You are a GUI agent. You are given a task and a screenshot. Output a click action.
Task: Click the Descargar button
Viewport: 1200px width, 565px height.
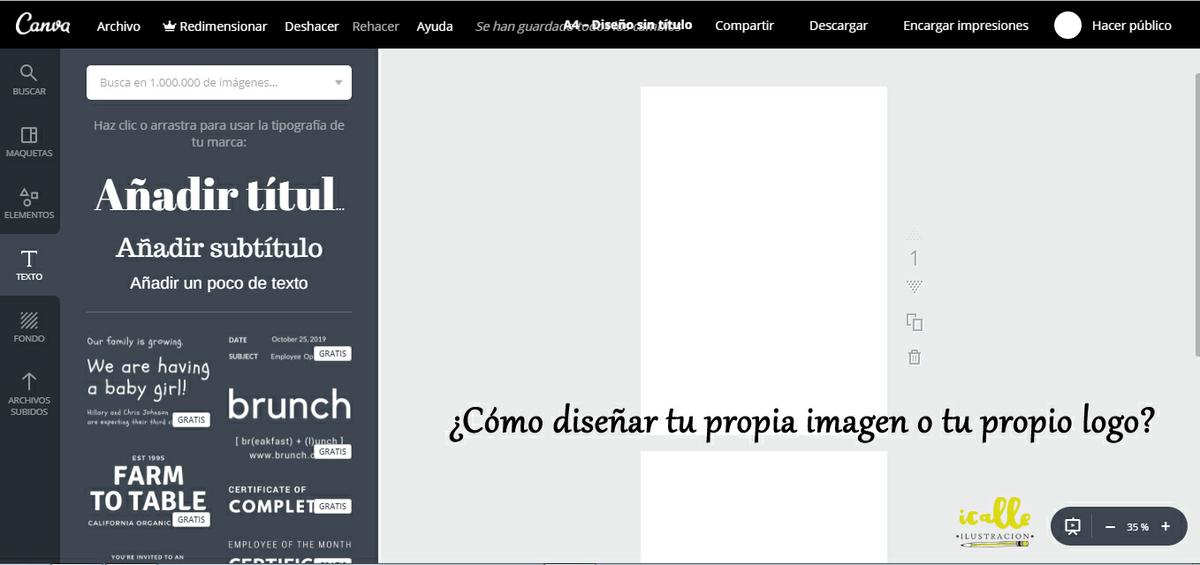(x=838, y=25)
